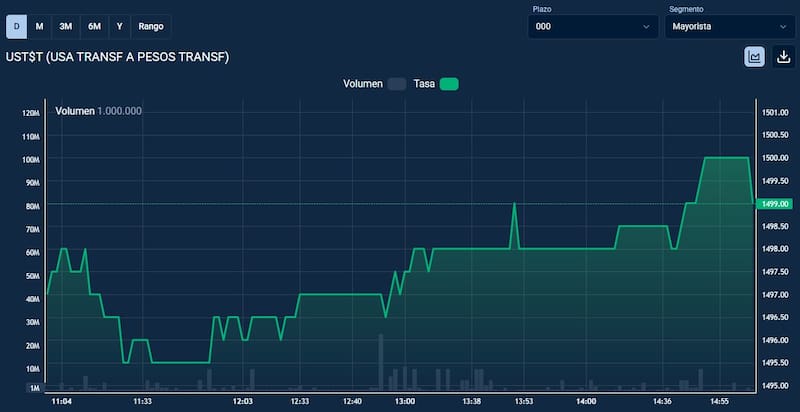Open the Plazo dropdown showing 000
The width and height of the screenshot is (800, 412).
[x=593, y=27]
